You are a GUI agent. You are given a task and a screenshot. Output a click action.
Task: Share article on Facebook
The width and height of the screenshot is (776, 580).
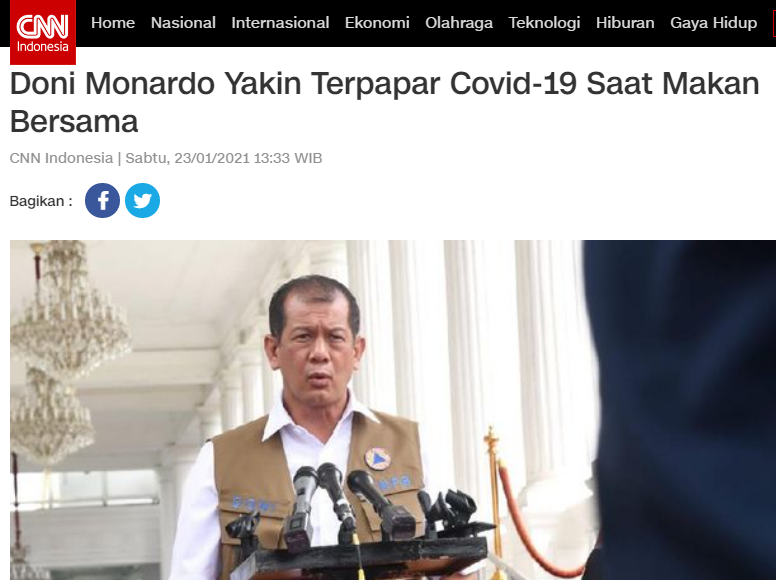point(102,200)
